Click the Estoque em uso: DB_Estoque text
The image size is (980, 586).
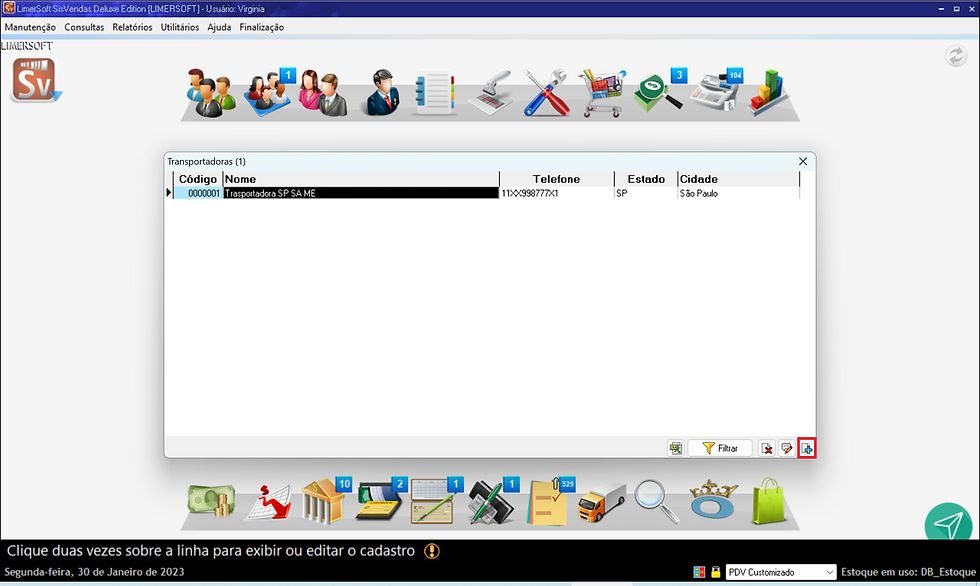click(908, 572)
